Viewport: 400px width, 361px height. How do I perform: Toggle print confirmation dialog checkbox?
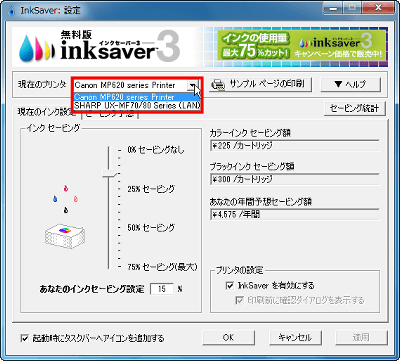[x=239, y=300]
